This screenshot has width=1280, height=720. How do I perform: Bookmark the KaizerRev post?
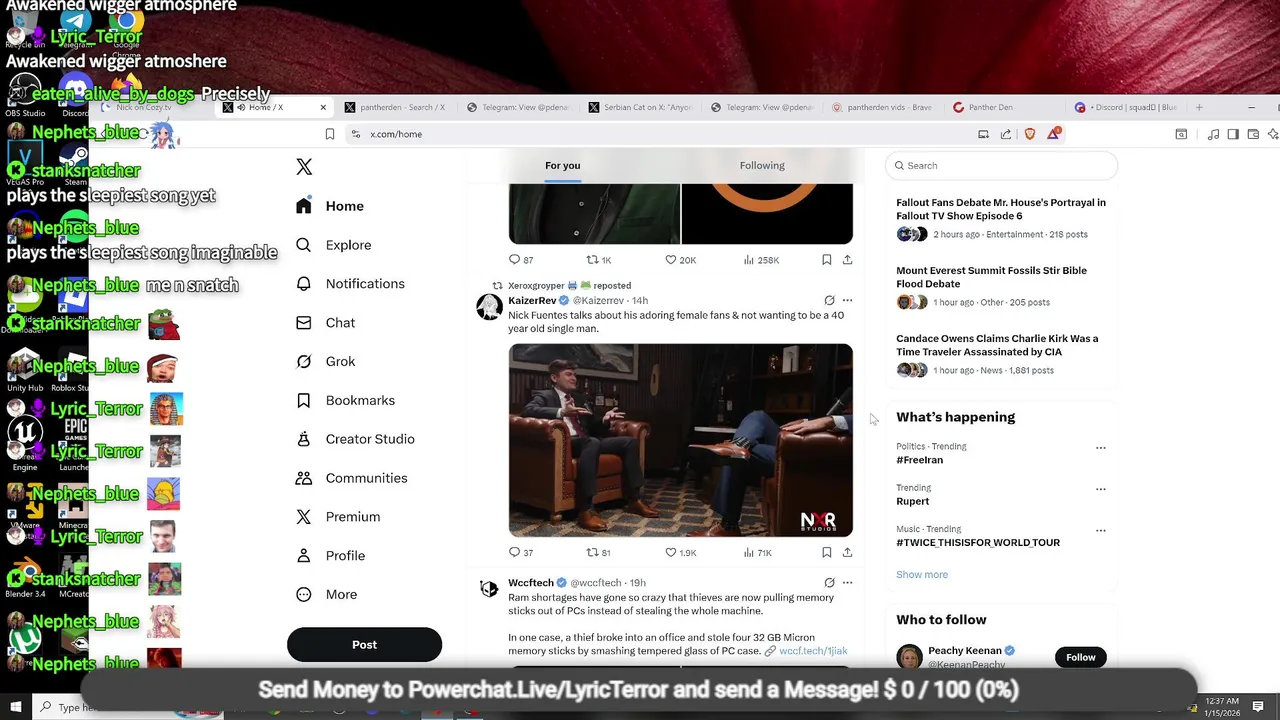tap(826, 552)
